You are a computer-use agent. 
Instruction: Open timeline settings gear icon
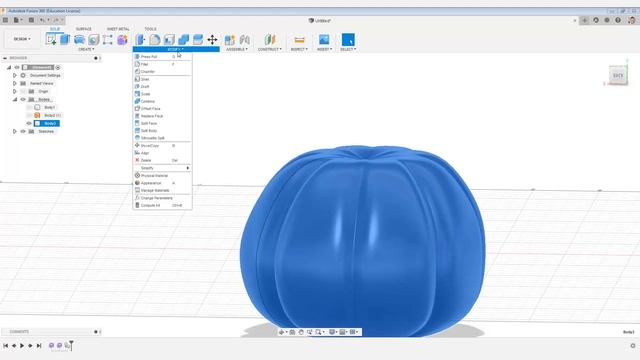[x=633, y=346]
